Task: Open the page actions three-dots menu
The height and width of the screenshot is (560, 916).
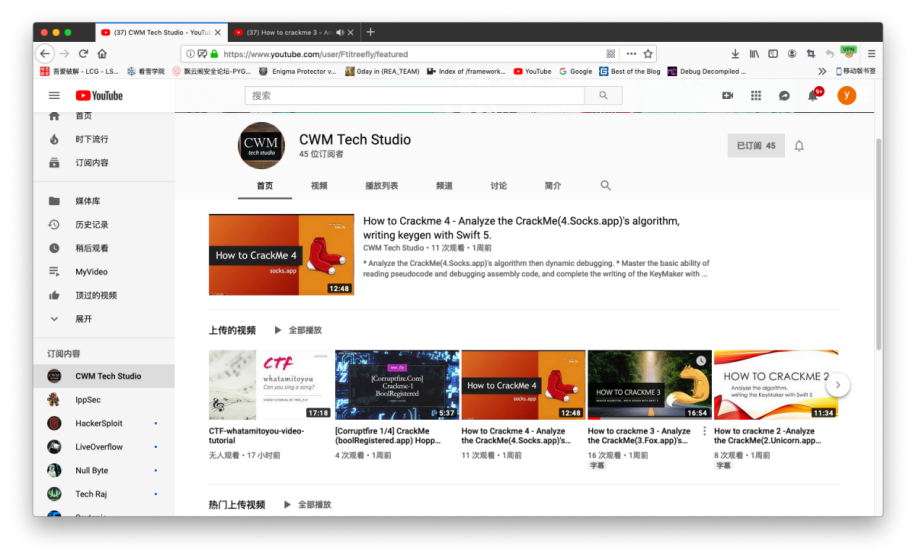Action: pos(631,54)
